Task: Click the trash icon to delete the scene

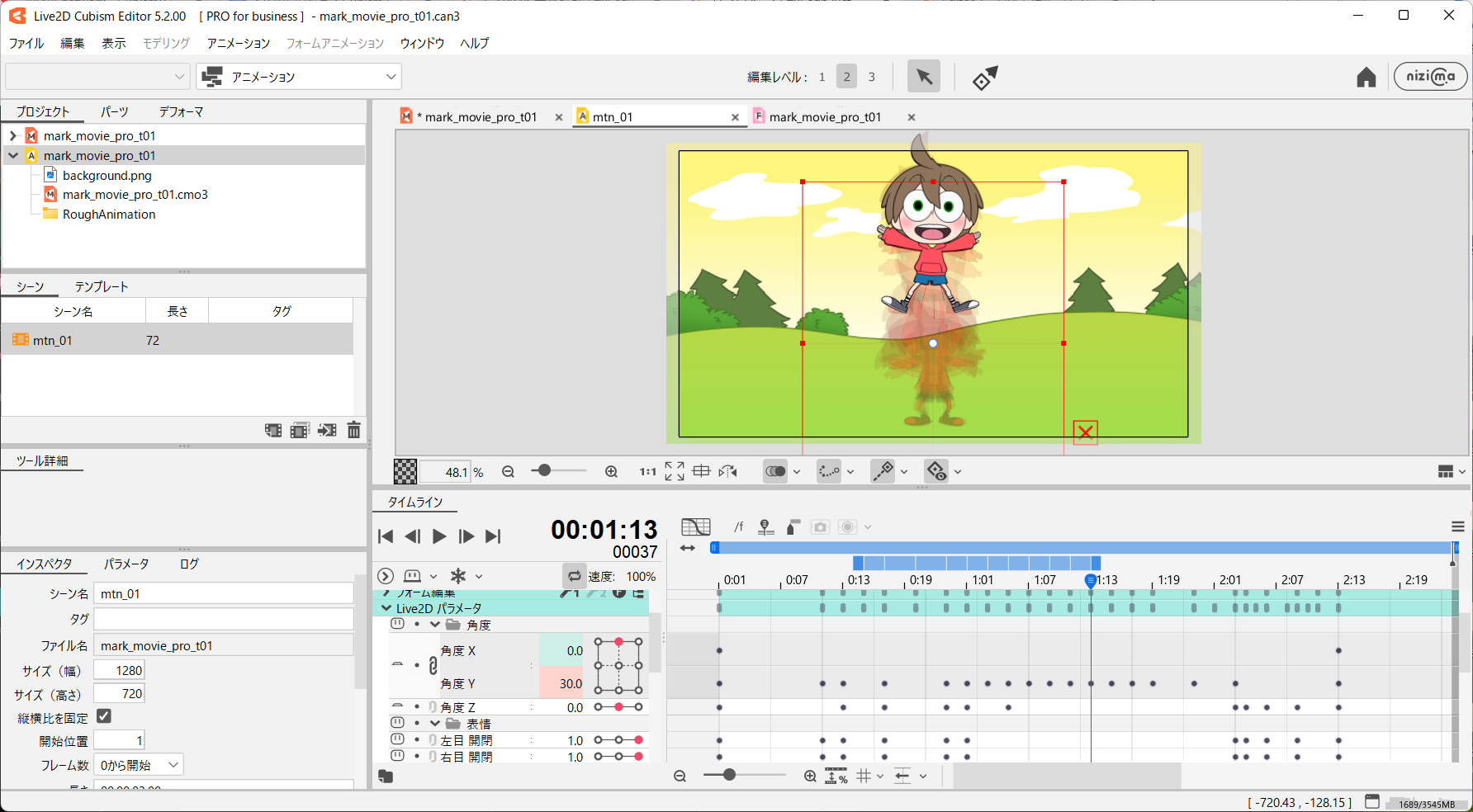Action: coord(353,430)
